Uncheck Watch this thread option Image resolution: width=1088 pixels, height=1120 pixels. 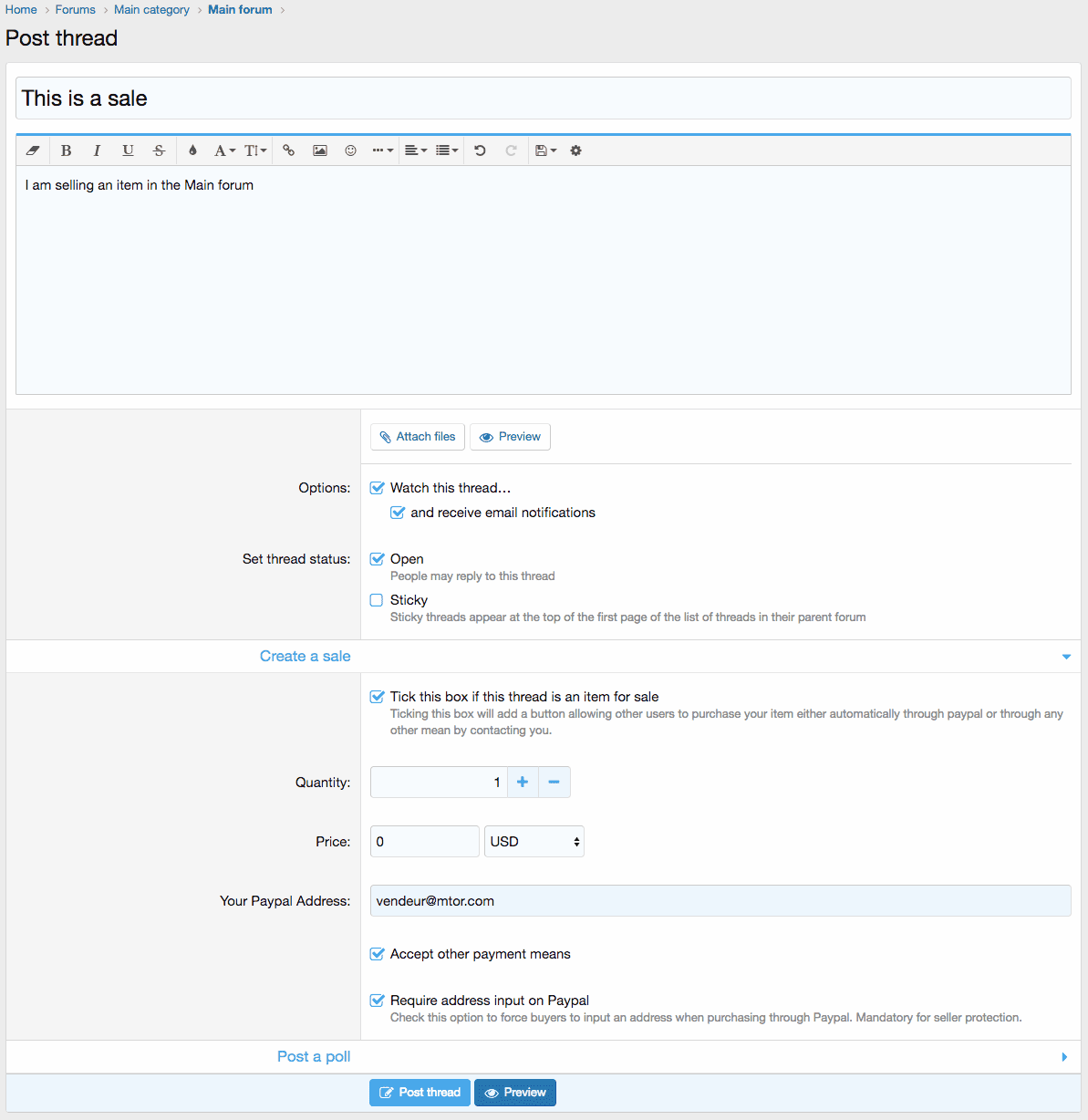[377, 488]
